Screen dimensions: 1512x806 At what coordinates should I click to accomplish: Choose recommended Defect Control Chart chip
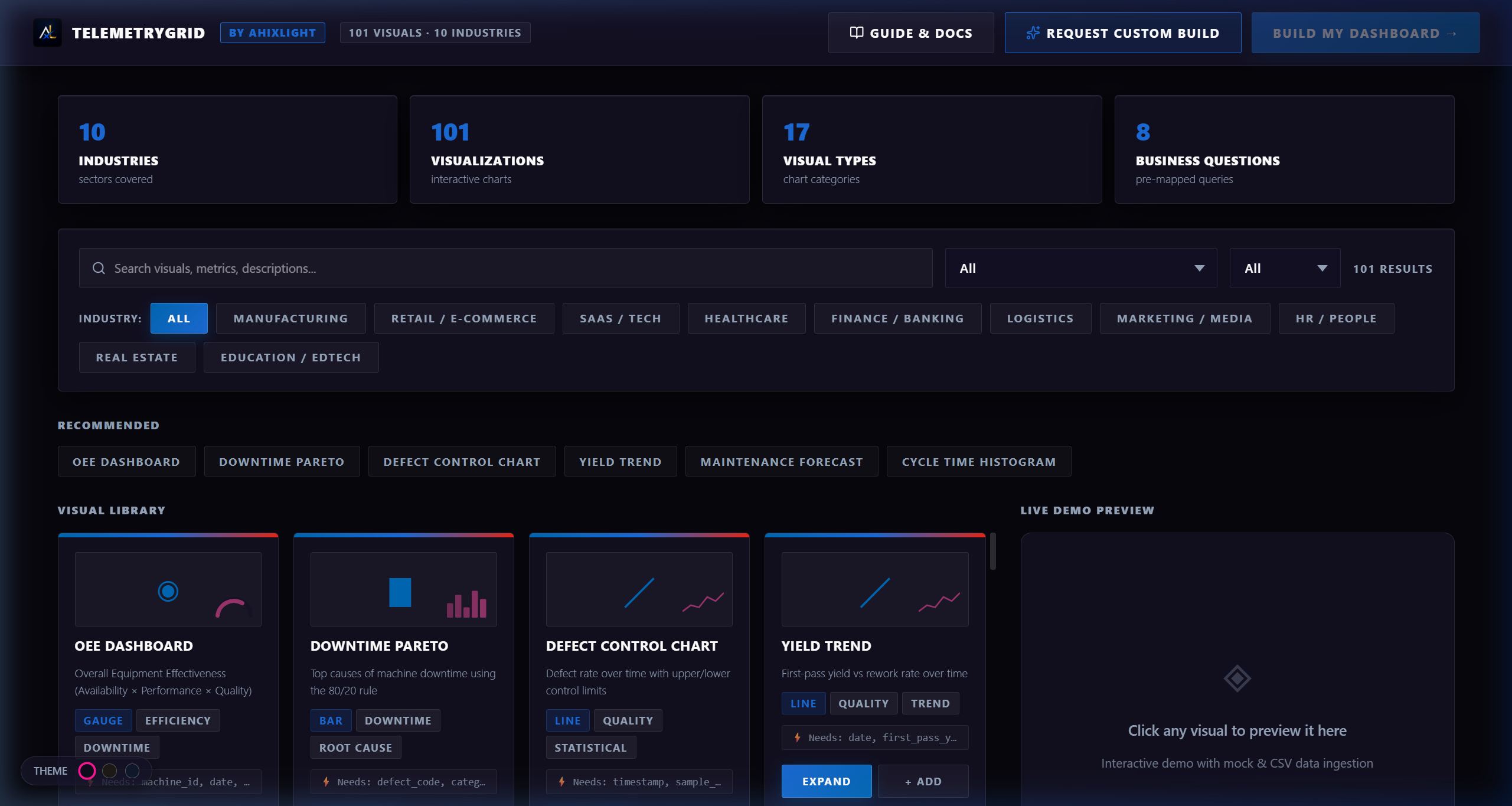462,461
